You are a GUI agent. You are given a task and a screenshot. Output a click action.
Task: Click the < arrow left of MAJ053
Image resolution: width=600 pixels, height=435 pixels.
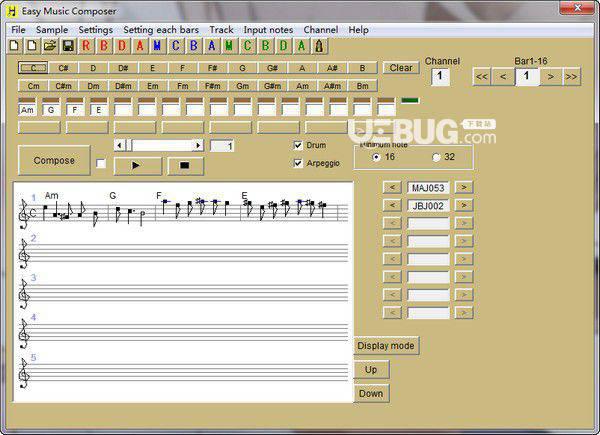coord(392,187)
